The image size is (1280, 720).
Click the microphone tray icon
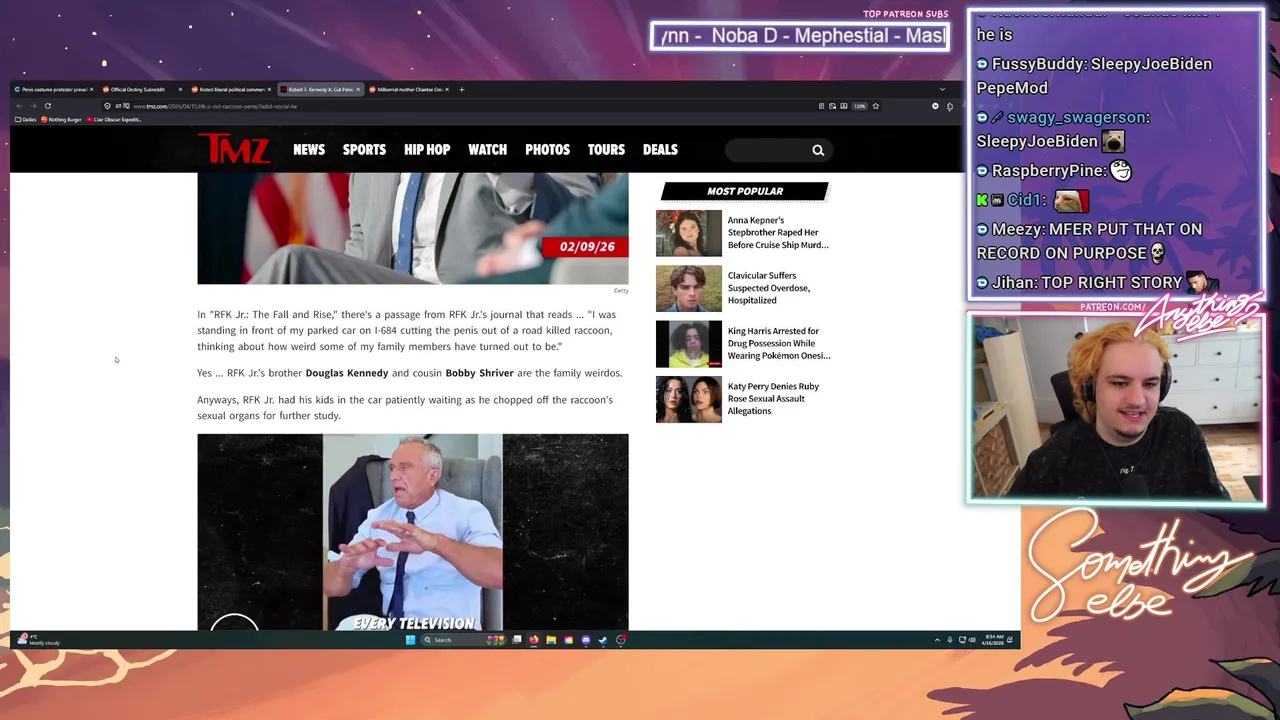pos(950,640)
